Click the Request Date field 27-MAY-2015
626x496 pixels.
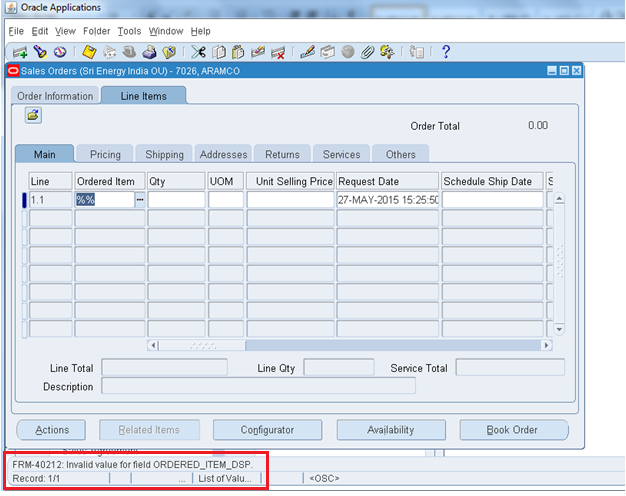[x=387, y=199]
